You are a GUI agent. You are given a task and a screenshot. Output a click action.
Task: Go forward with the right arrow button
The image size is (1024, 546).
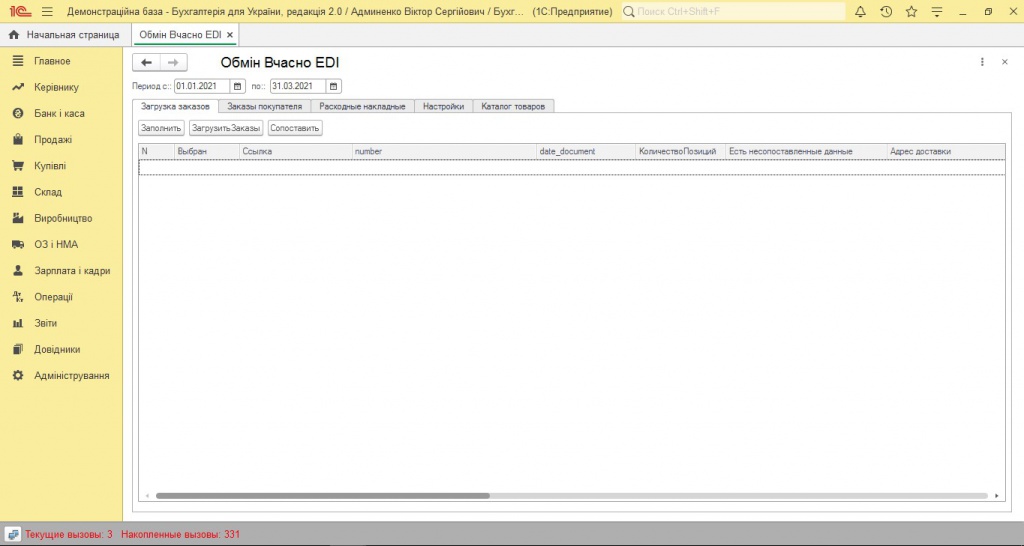coord(173,63)
